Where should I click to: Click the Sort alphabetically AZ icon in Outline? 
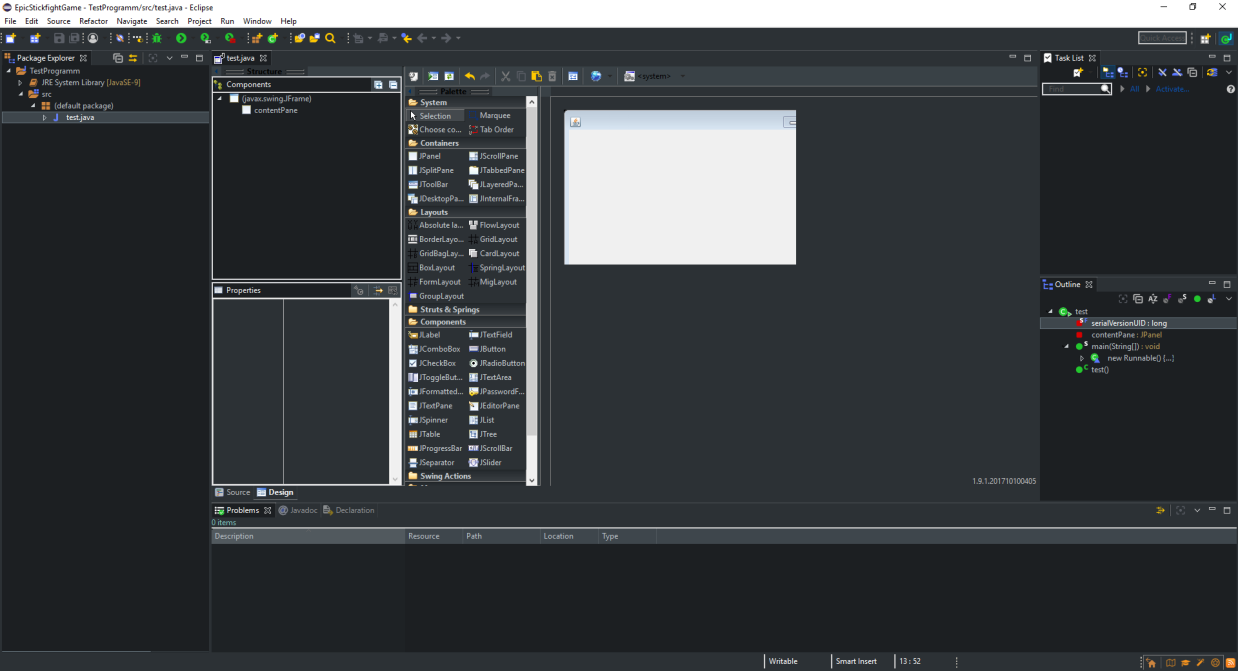click(1153, 299)
